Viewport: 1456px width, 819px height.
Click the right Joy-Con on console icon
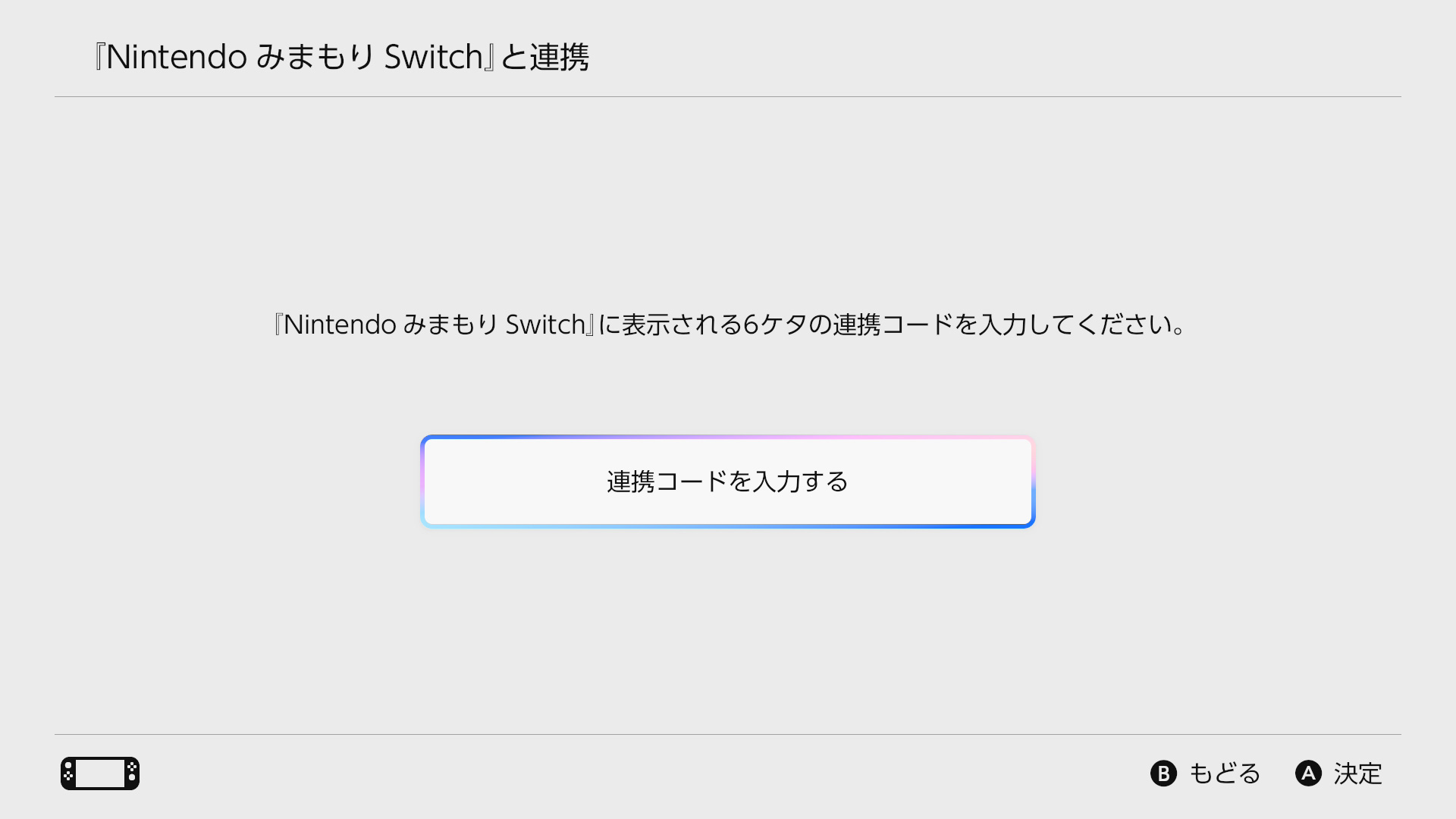click(x=132, y=773)
